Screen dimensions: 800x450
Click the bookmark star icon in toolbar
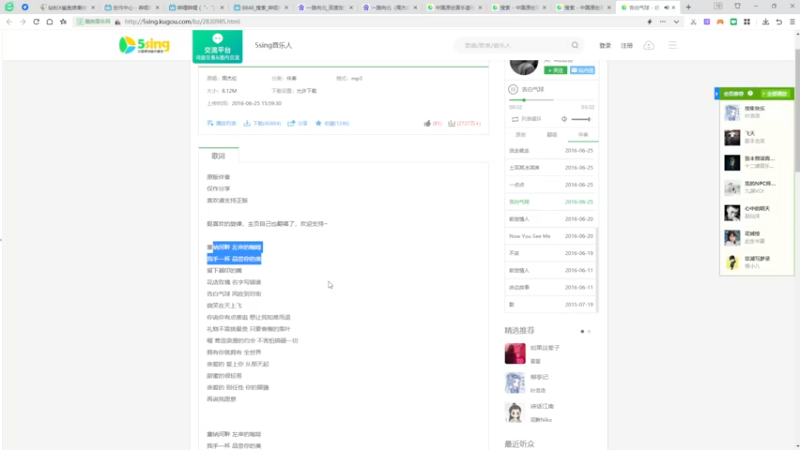point(63,22)
